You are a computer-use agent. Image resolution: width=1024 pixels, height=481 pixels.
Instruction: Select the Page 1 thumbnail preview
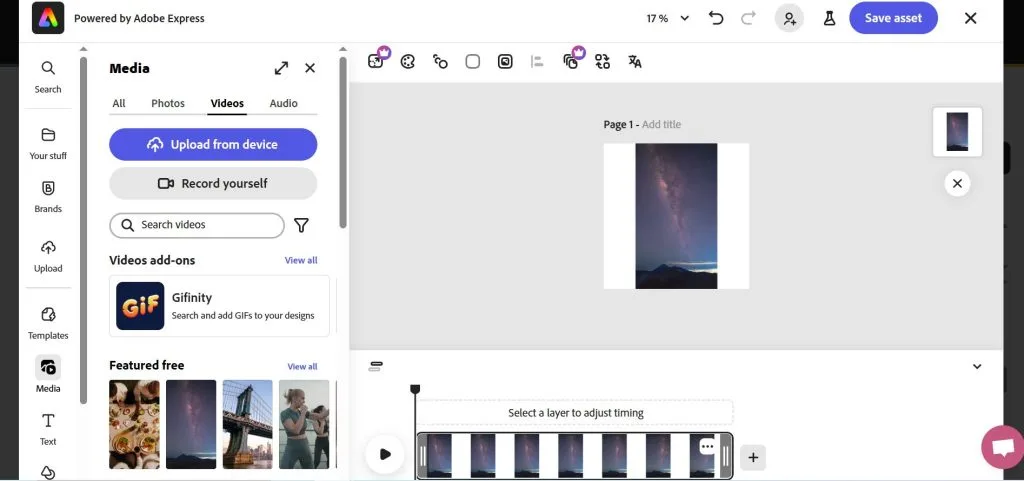tap(957, 132)
